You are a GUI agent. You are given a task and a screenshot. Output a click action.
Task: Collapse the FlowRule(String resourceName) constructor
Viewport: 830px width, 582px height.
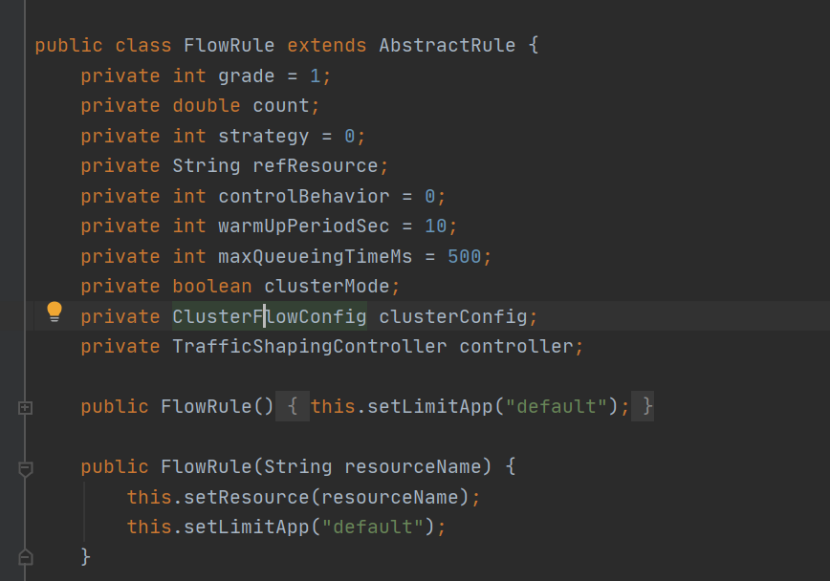[x=26, y=467]
